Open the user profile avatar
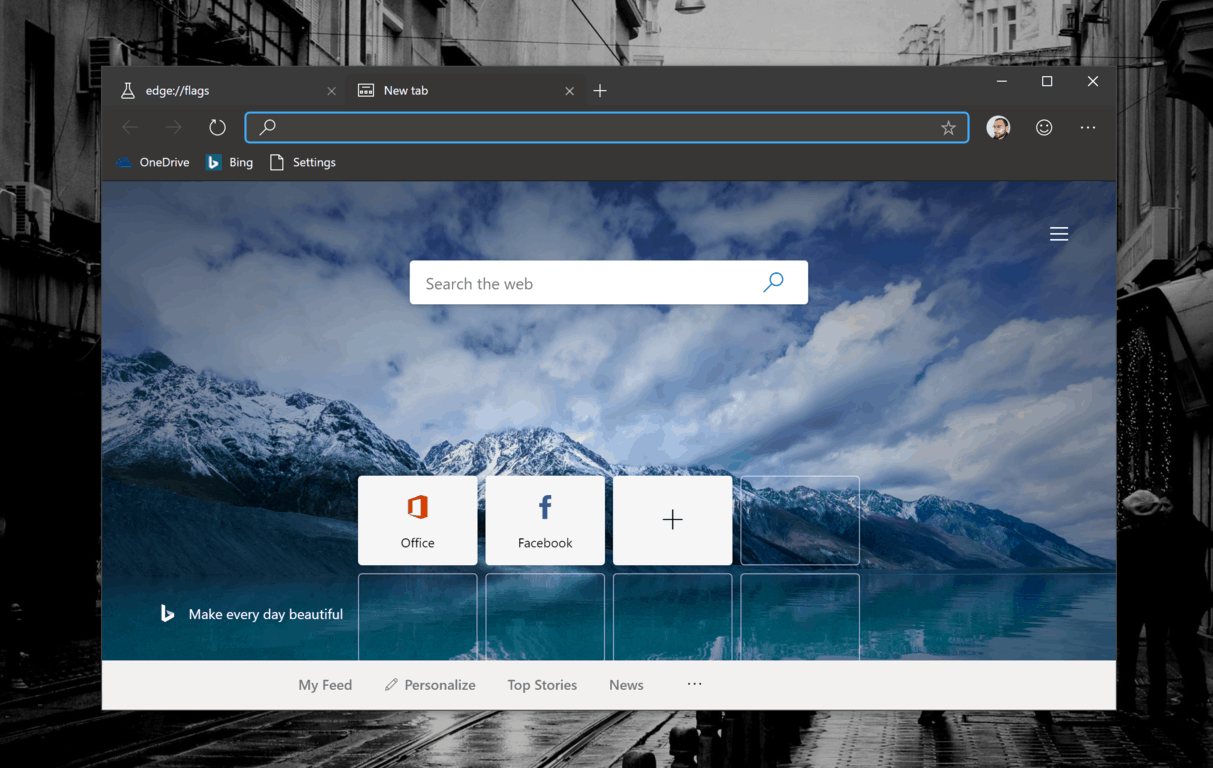Image resolution: width=1213 pixels, height=768 pixels. click(x=997, y=127)
